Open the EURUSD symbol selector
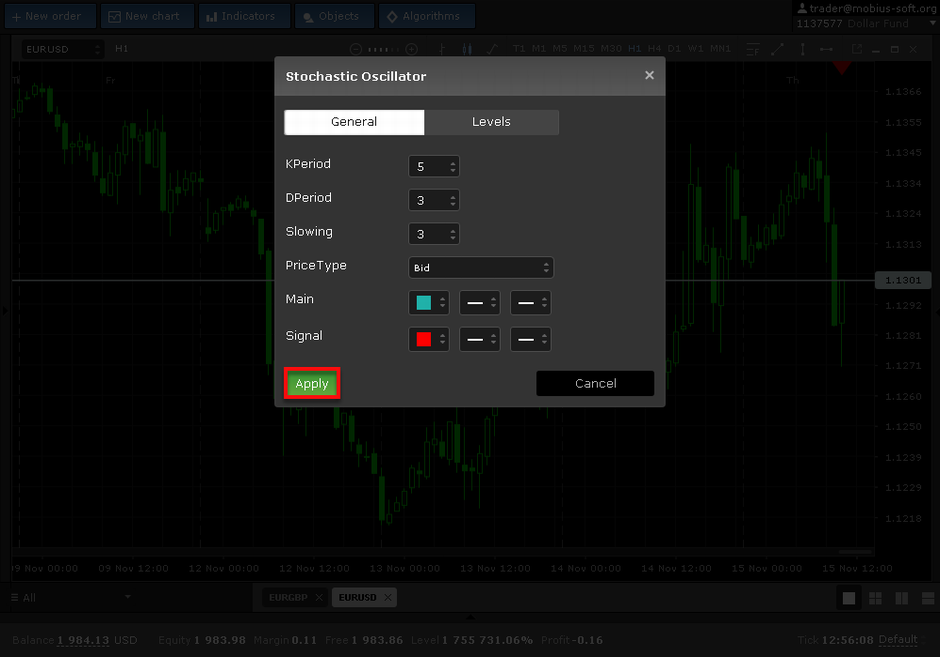Image resolution: width=940 pixels, height=657 pixels. tap(63, 49)
